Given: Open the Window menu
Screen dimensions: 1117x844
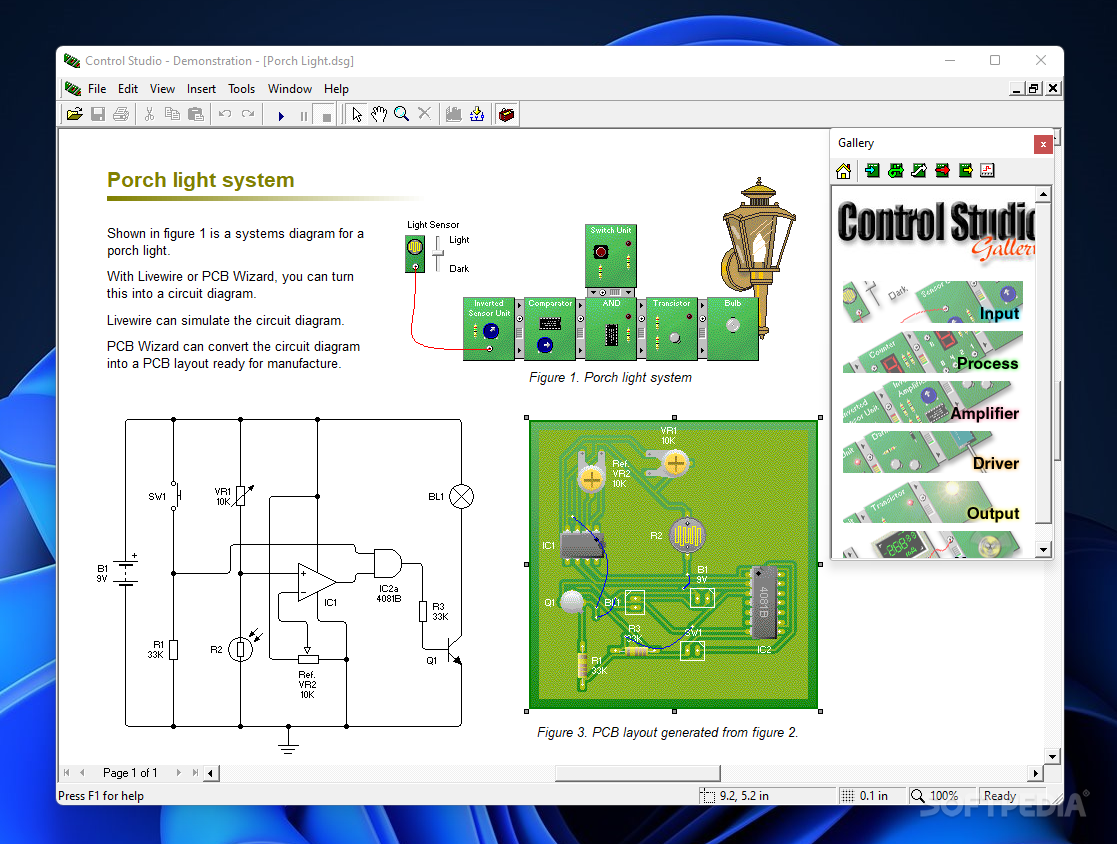Looking at the screenshot, I should pyautogui.click(x=290, y=89).
